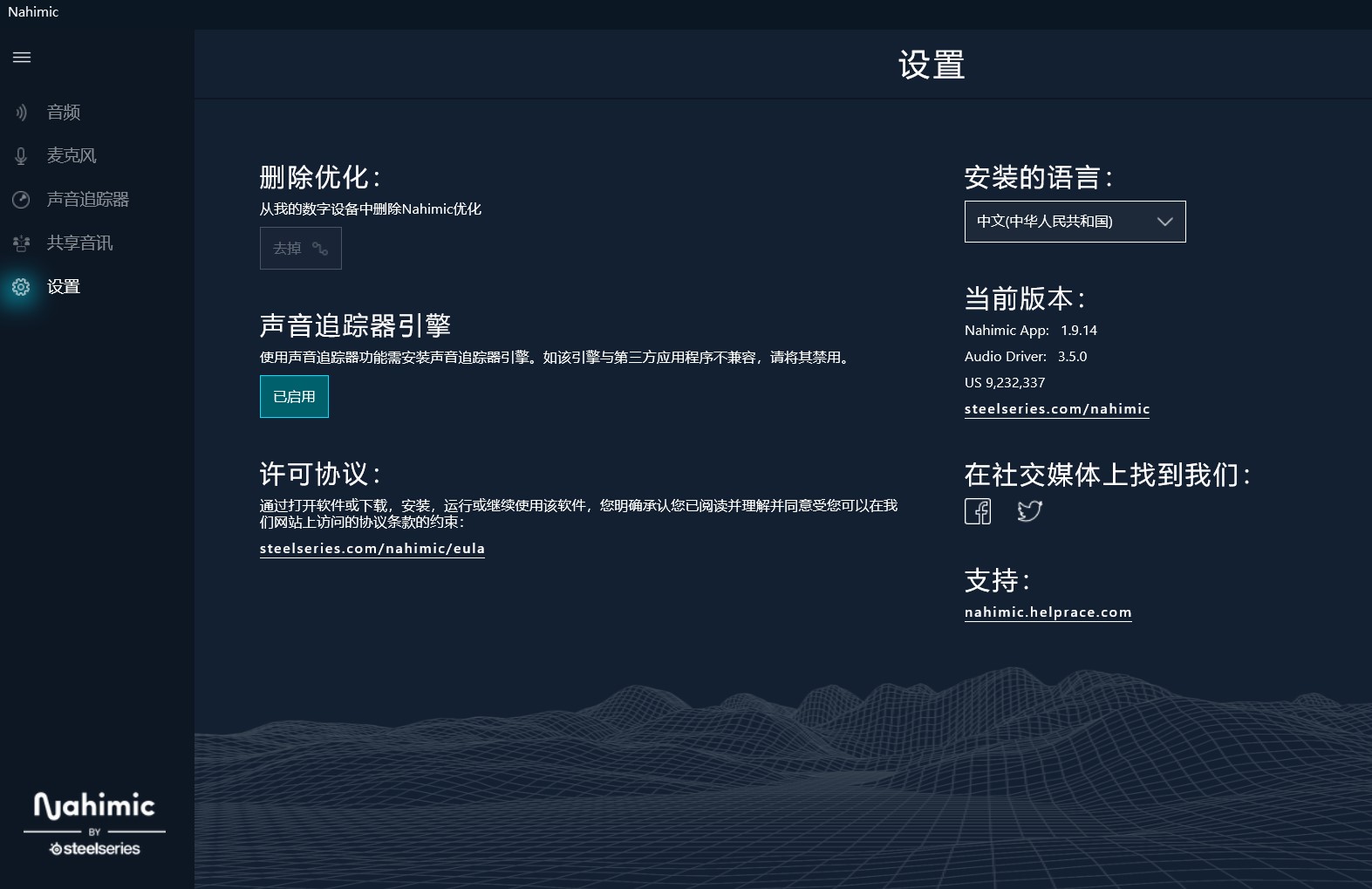Open the 麦克风 section

click(72, 156)
